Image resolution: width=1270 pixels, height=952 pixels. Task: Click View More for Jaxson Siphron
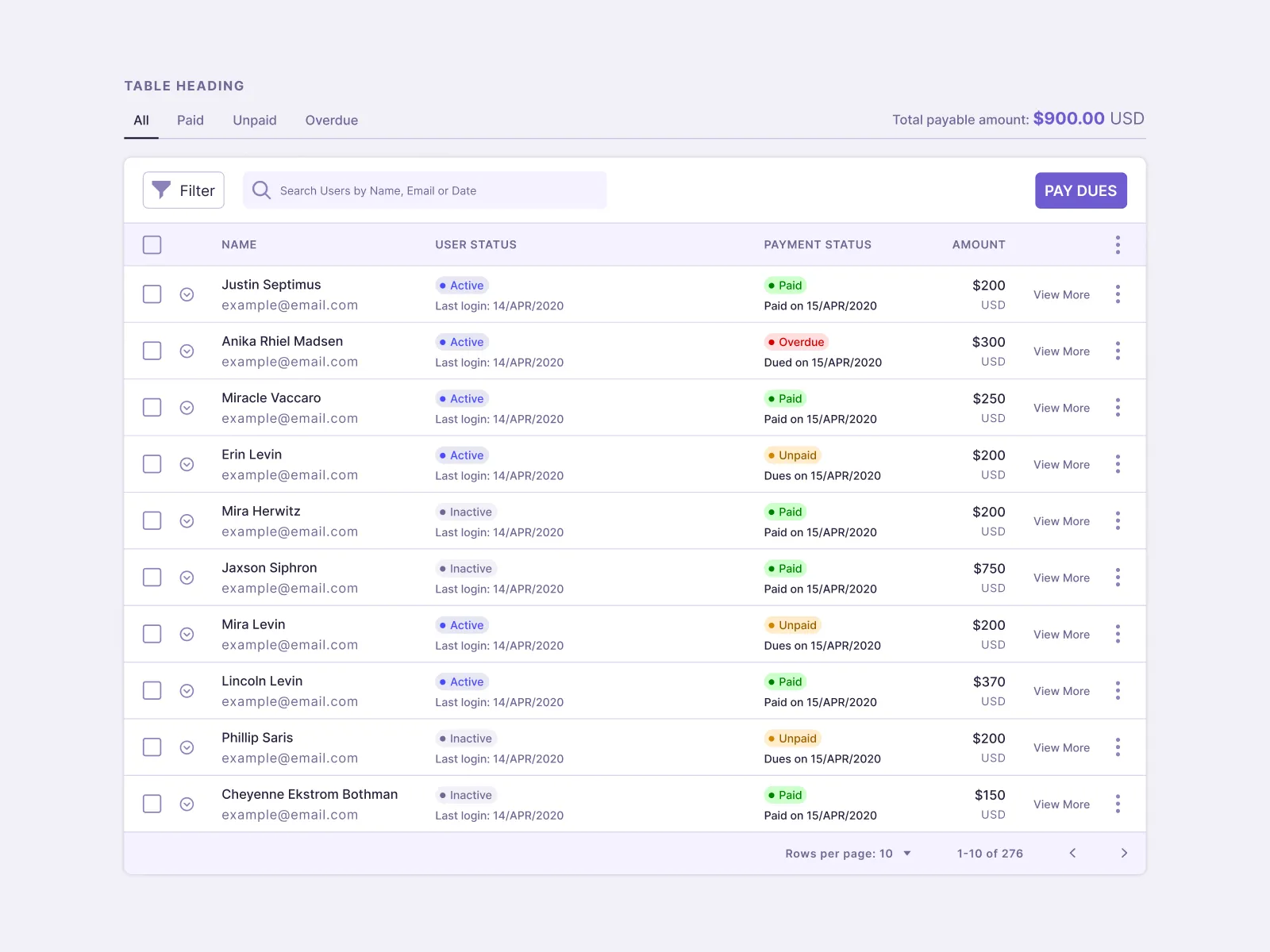pos(1061,577)
